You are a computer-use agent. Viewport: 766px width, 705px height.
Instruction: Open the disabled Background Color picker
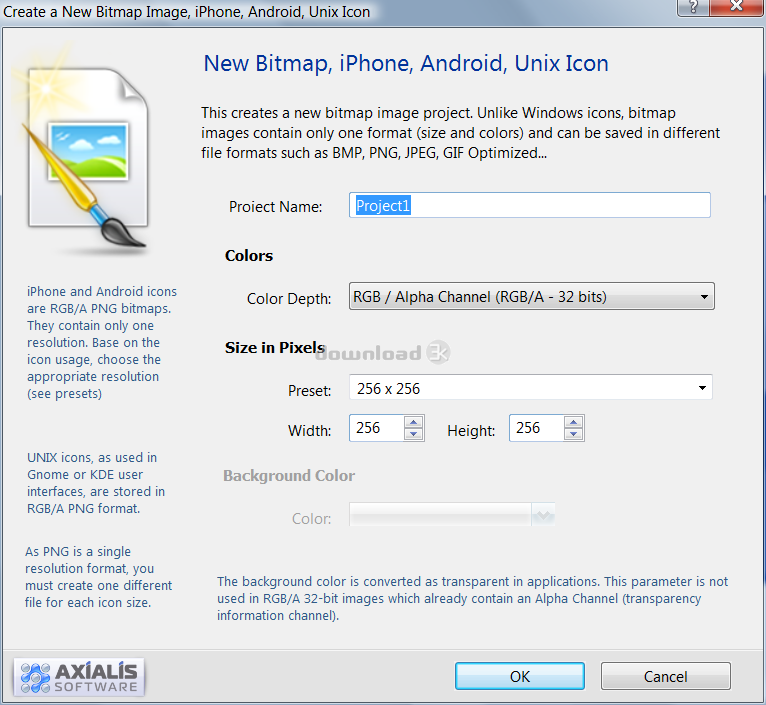[452, 515]
